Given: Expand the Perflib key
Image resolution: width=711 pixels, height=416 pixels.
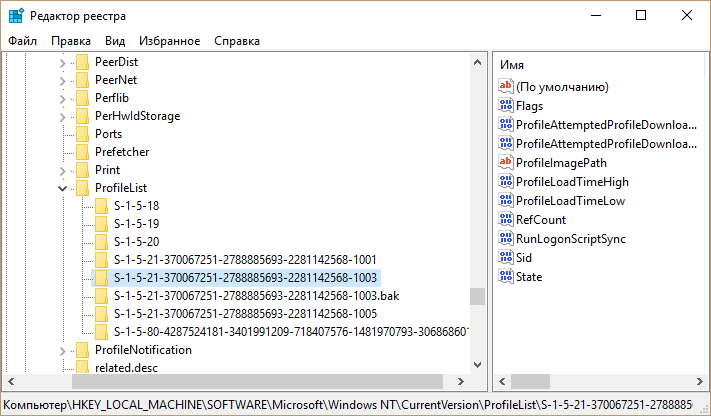Looking at the screenshot, I should (63, 98).
